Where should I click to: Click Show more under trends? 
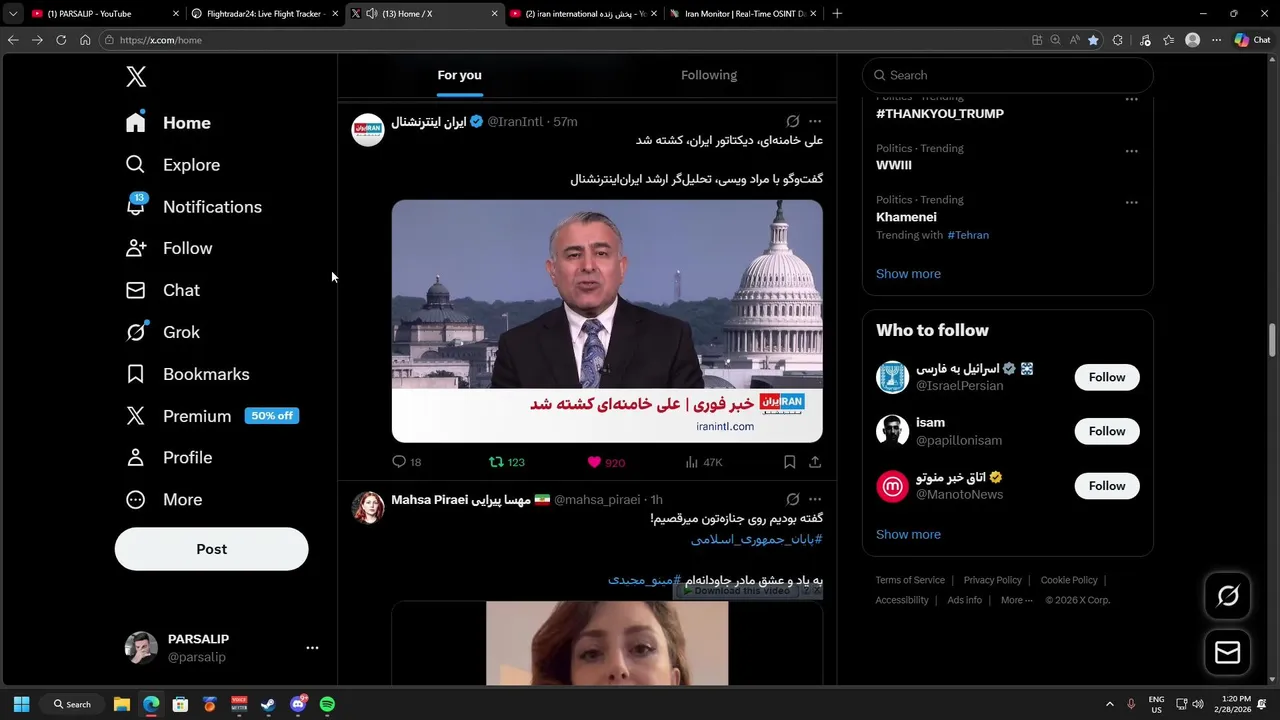908,274
